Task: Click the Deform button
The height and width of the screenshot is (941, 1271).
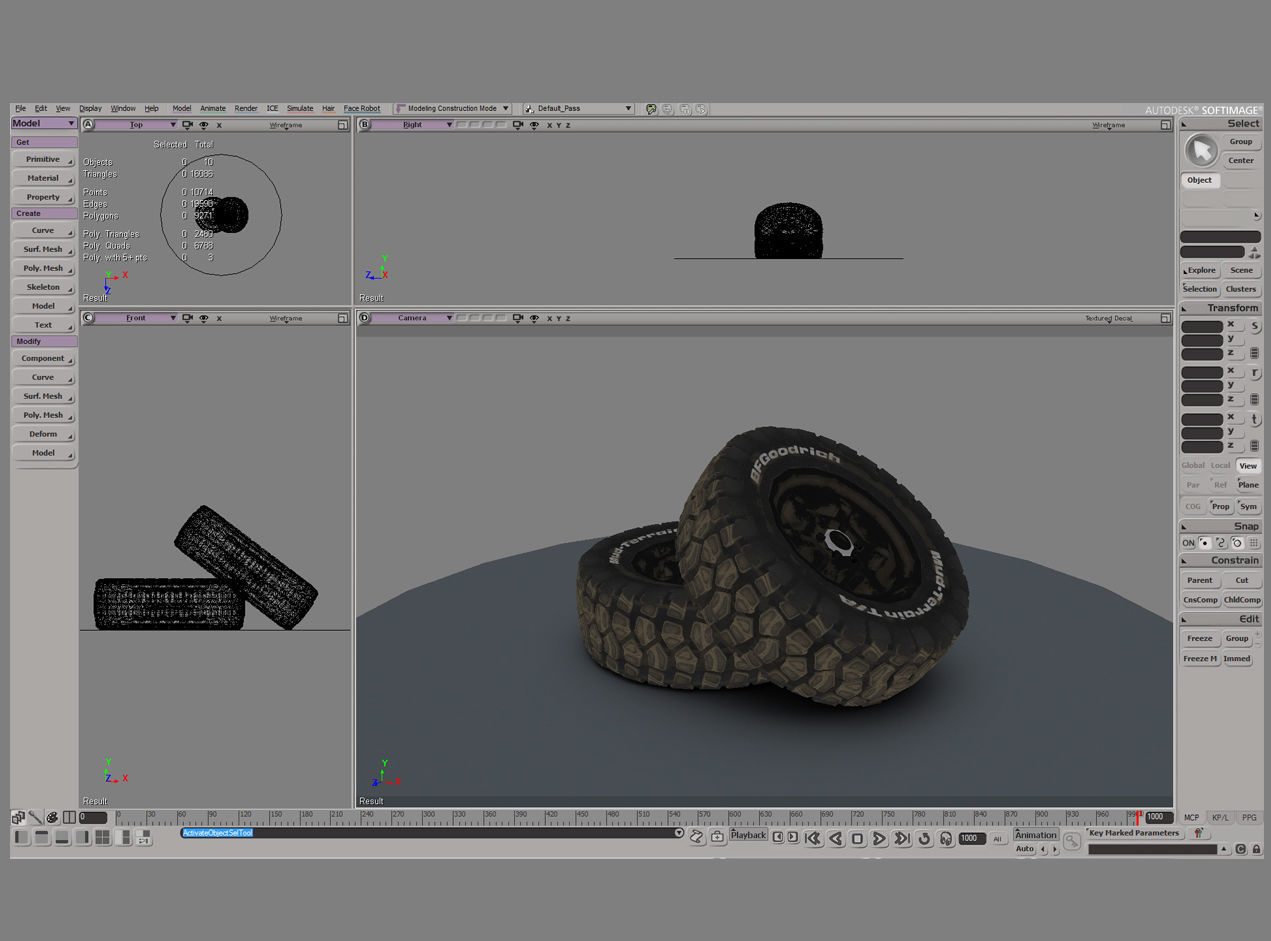Action: 44,434
